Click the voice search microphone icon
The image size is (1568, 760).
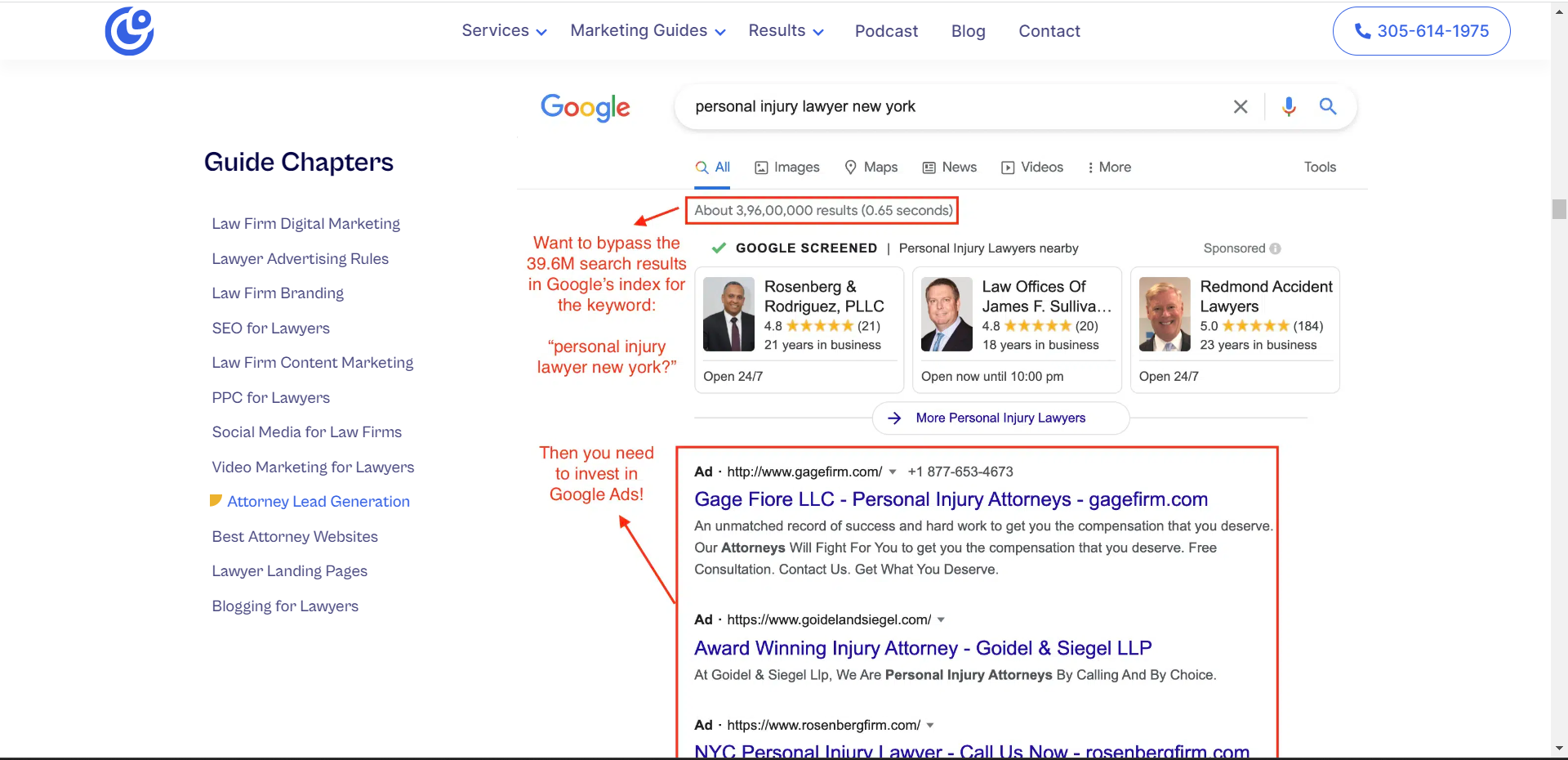point(1289,106)
